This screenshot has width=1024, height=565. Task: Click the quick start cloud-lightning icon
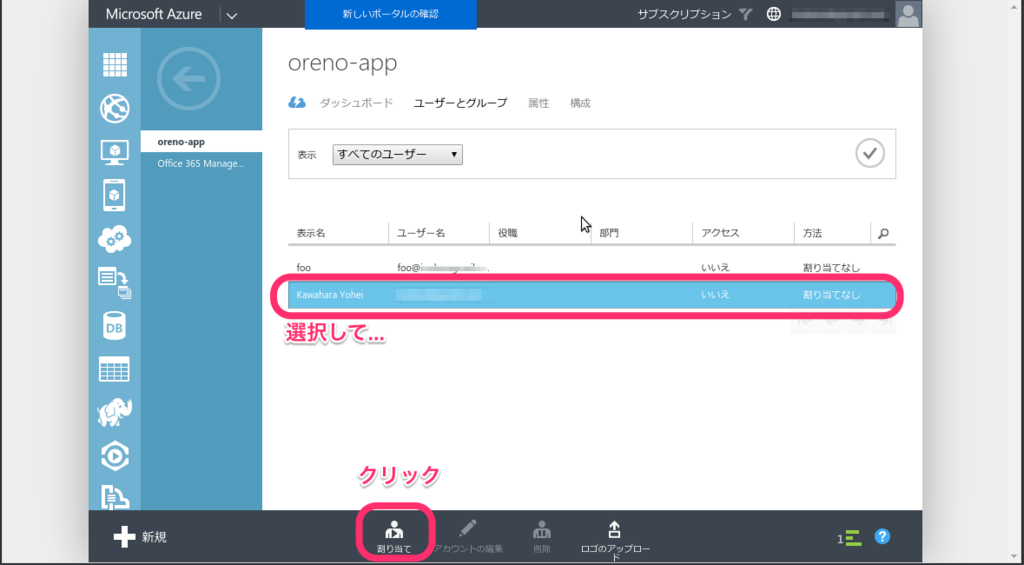(297, 103)
